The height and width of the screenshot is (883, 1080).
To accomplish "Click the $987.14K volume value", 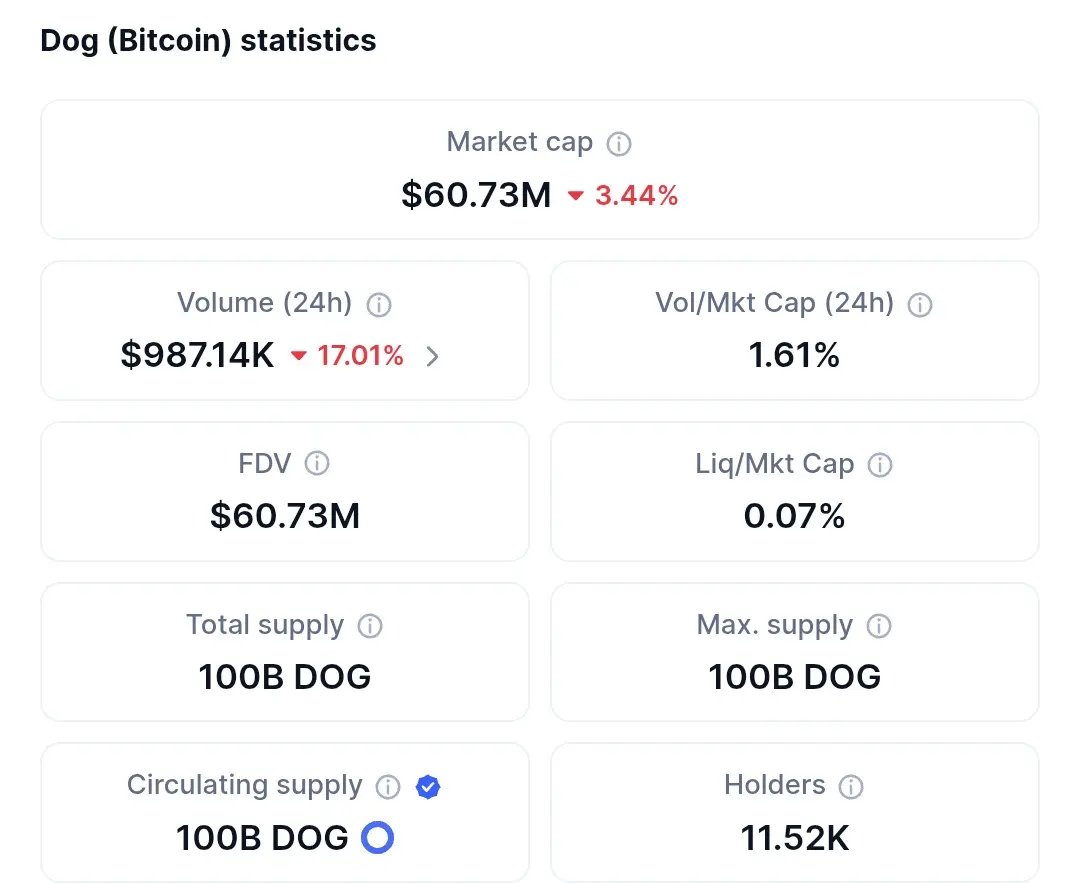I will tap(197, 355).
